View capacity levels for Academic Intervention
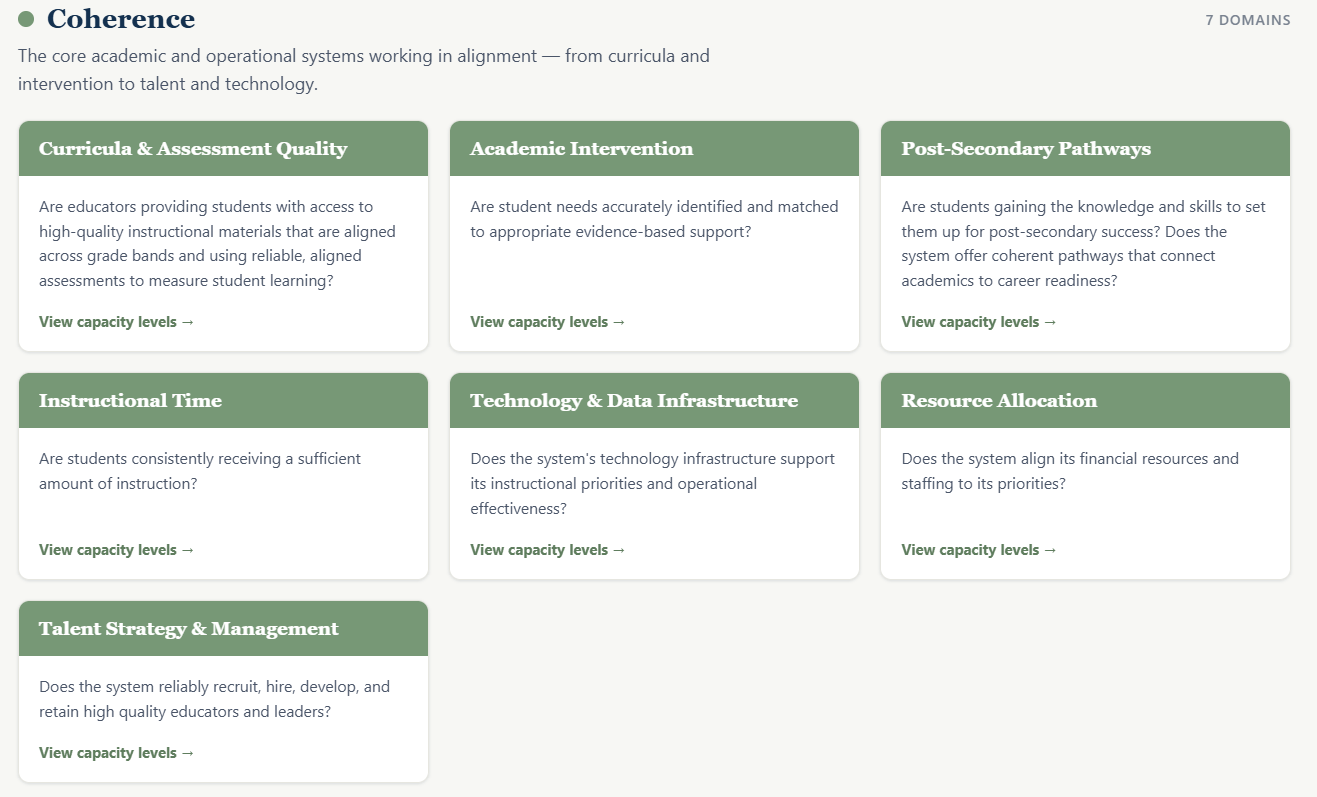Image resolution: width=1317 pixels, height=797 pixels. click(x=548, y=322)
